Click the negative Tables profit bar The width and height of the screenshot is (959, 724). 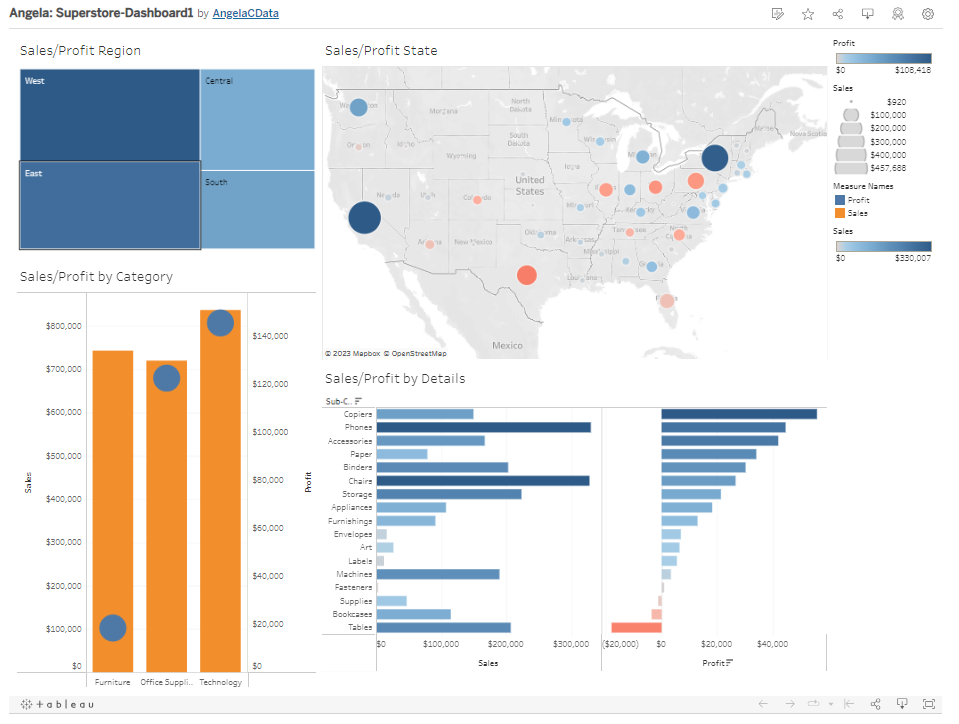[x=635, y=628]
